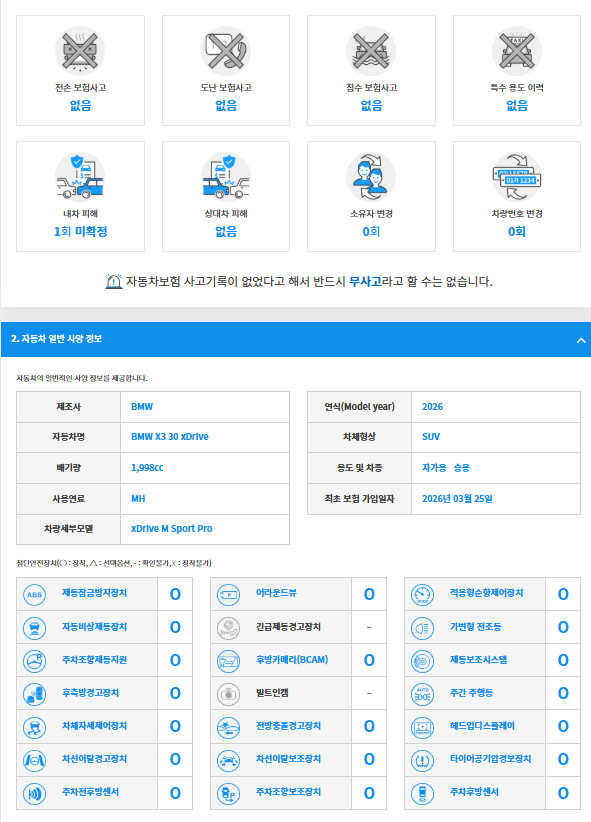Click the 1,998cc displacement value
This screenshot has height=822, width=591.
[x=147, y=468]
